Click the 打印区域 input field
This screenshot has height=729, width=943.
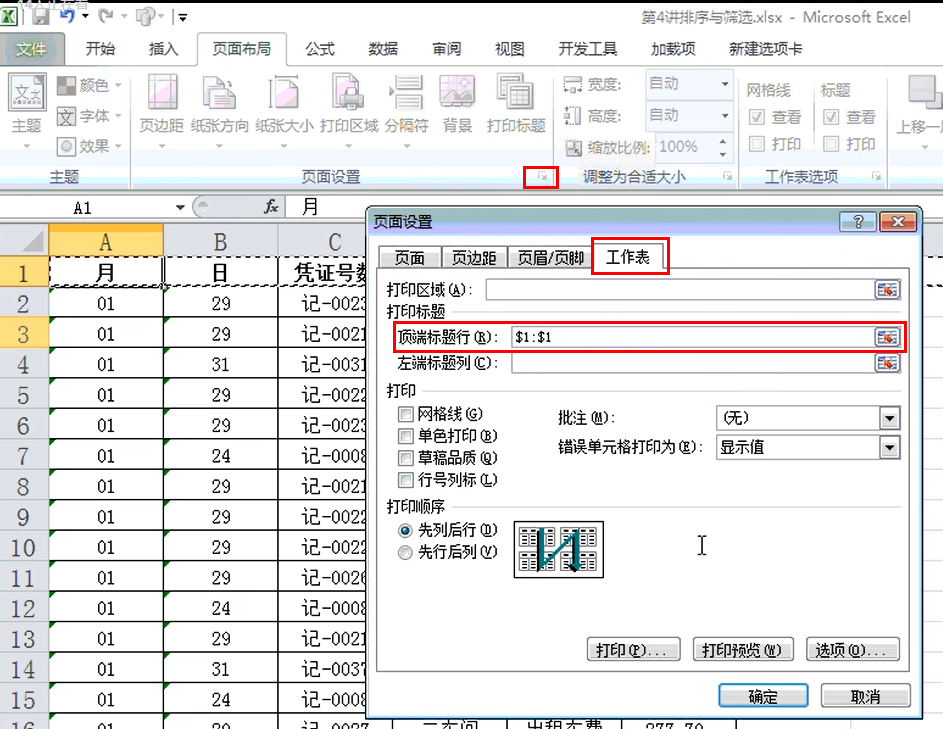click(x=679, y=290)
